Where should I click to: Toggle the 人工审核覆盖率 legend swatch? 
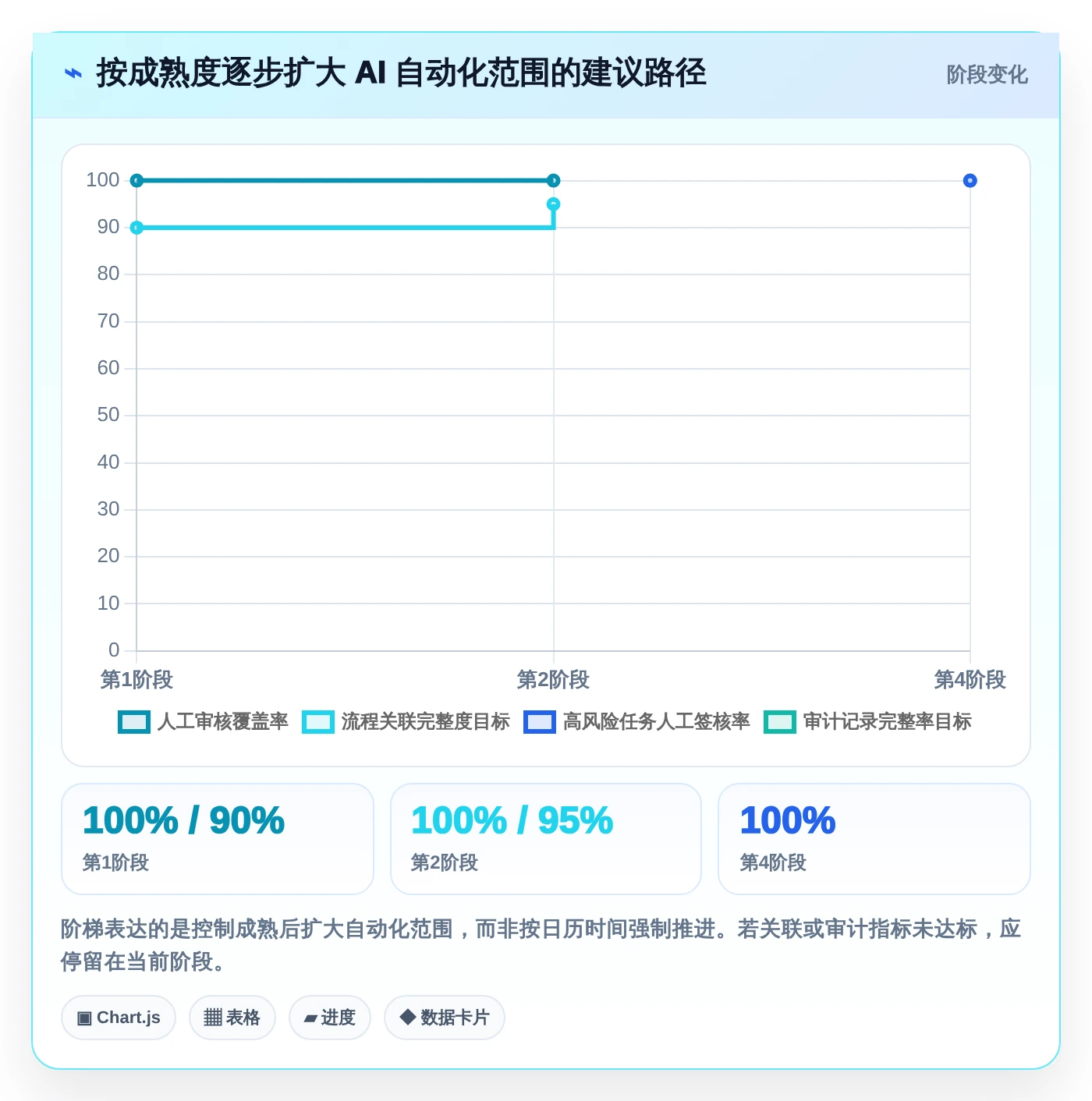(133, 722)
